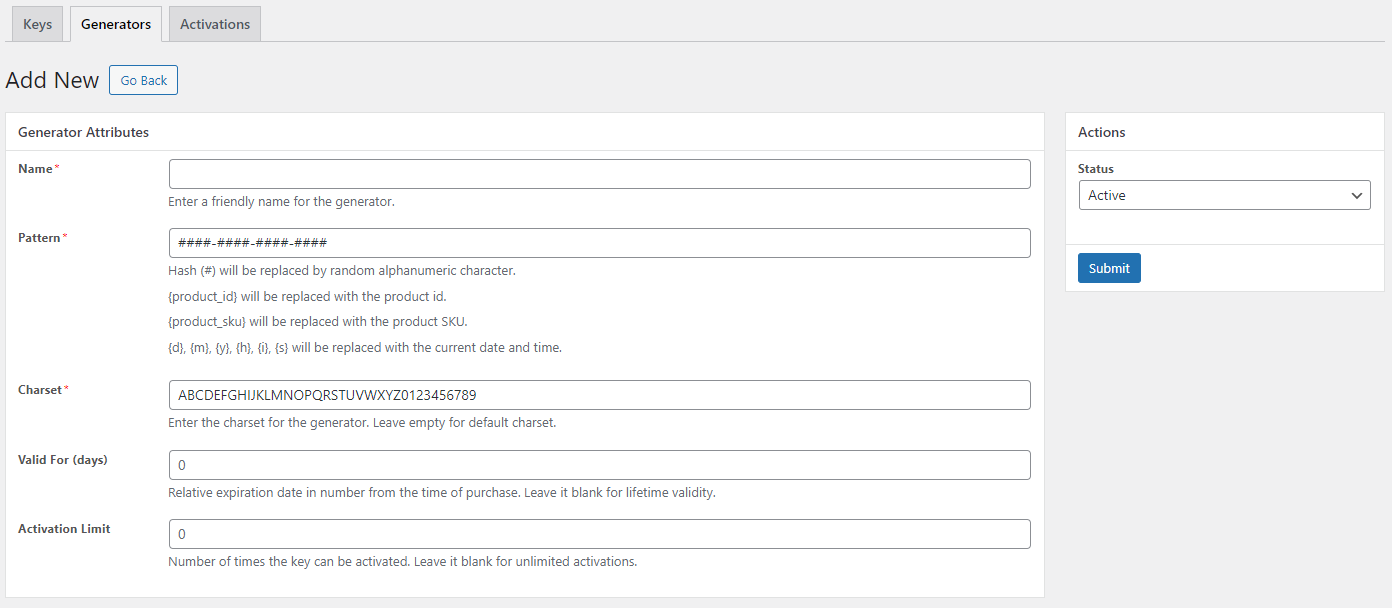Image resolution: width=1392 pixels, height=608 pixels.
Task: Expand the Status dropdown showing Active
Action: click(x=1224, y=195)
